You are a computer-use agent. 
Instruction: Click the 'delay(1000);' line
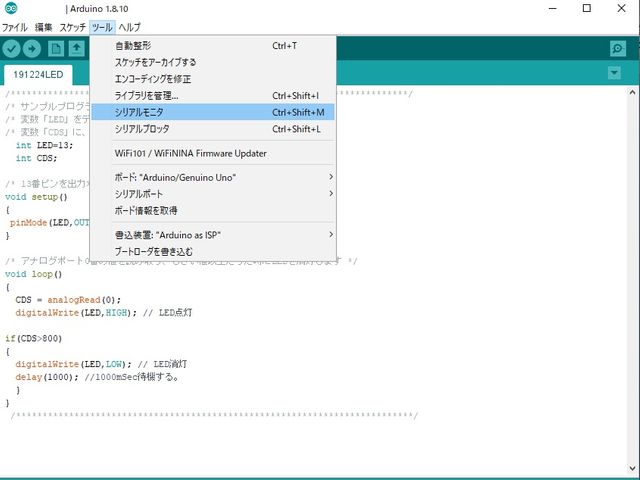[x=47, y=377]
